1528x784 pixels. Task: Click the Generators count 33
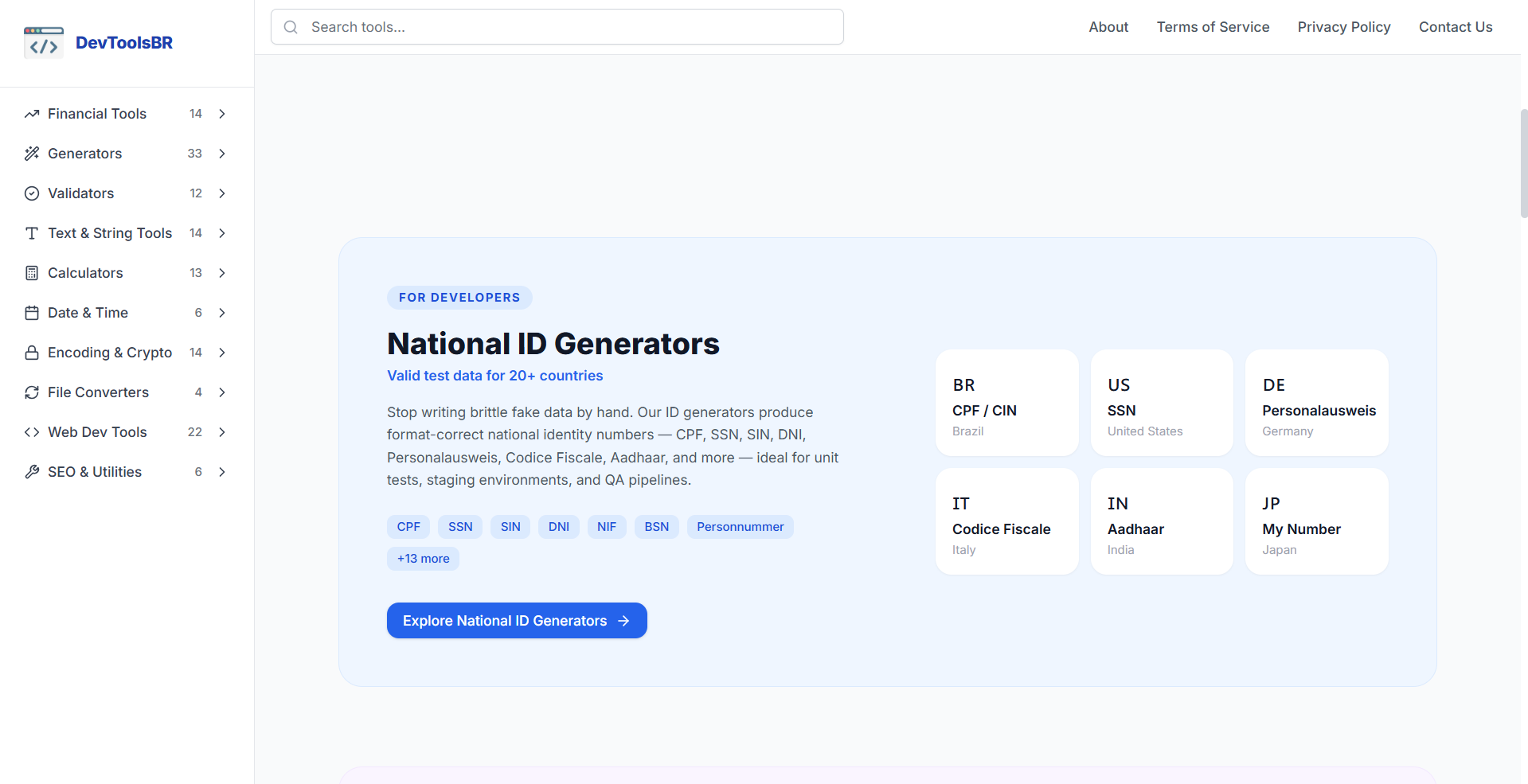click(195, 154)
